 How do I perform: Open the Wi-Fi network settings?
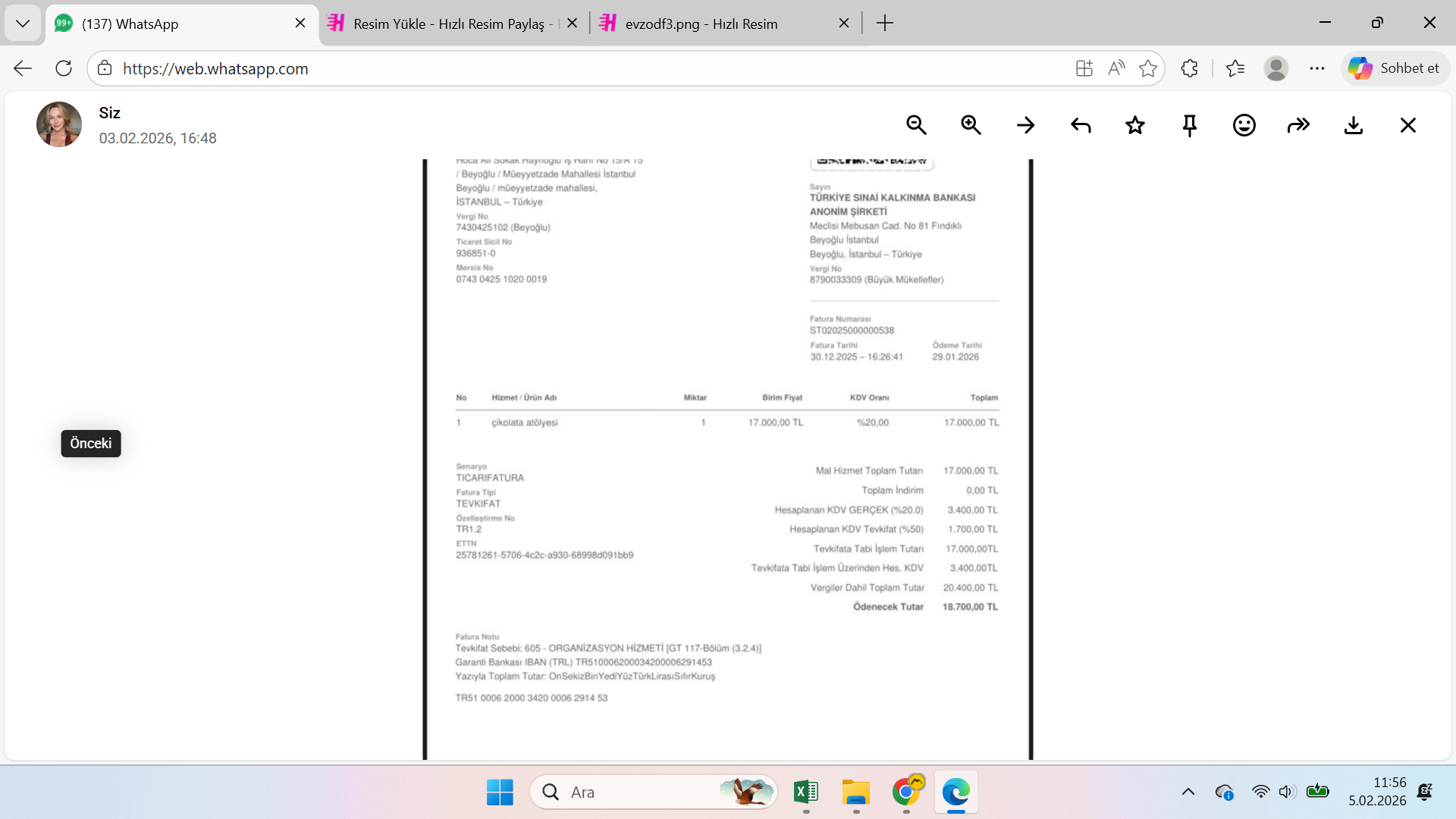pos(1260,792)
